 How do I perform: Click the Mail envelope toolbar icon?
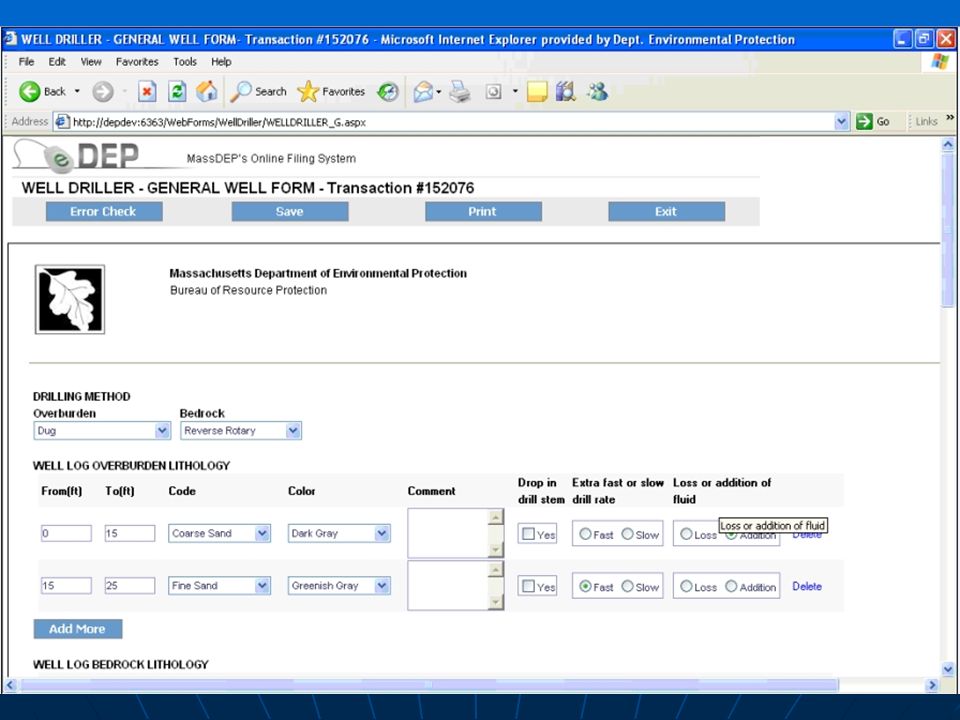[x=422, y=92]
